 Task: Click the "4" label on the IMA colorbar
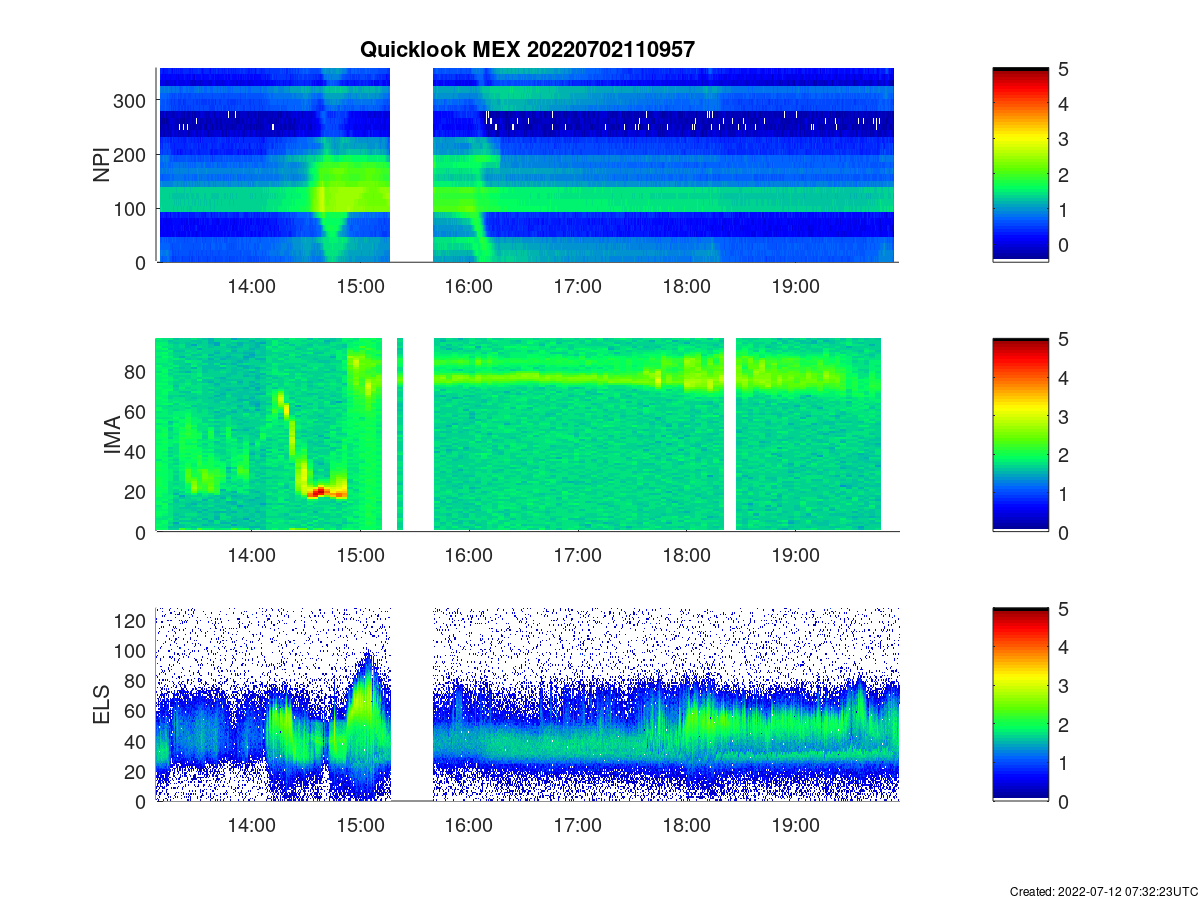pos(1065,378)
